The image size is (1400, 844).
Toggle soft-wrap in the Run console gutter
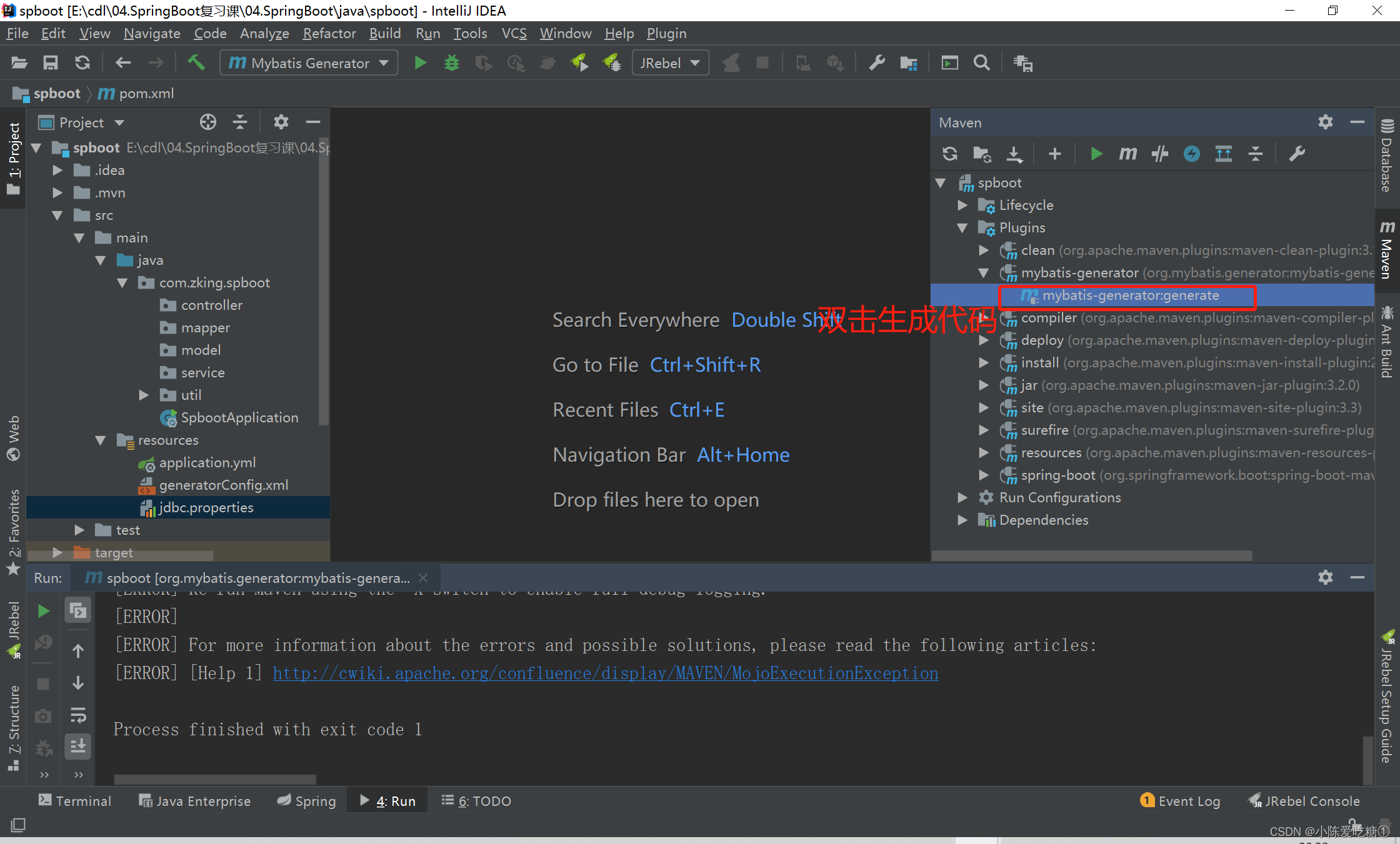tap(77, 716)
